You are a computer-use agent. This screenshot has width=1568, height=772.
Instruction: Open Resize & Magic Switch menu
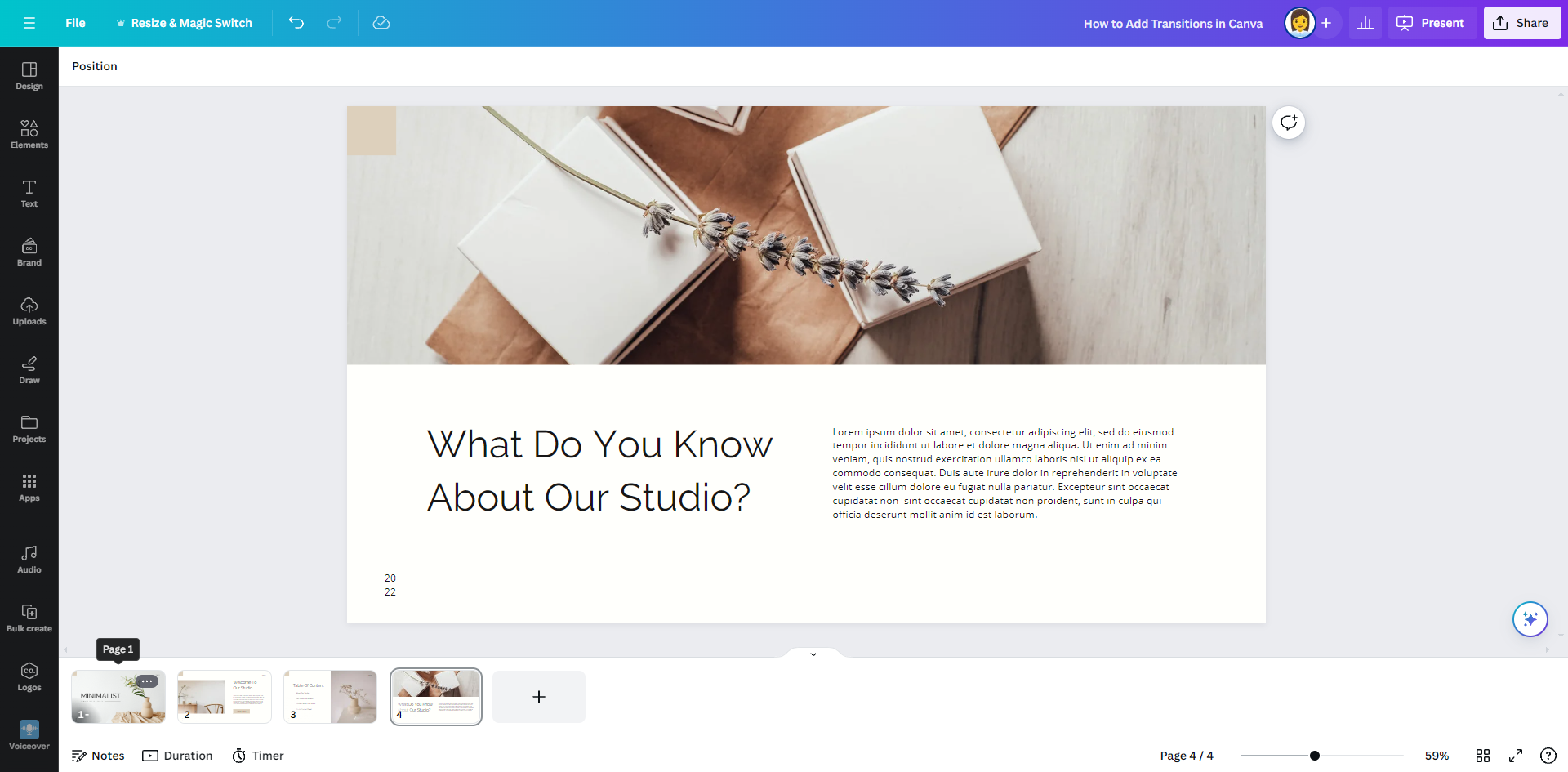tap(185, 23)
